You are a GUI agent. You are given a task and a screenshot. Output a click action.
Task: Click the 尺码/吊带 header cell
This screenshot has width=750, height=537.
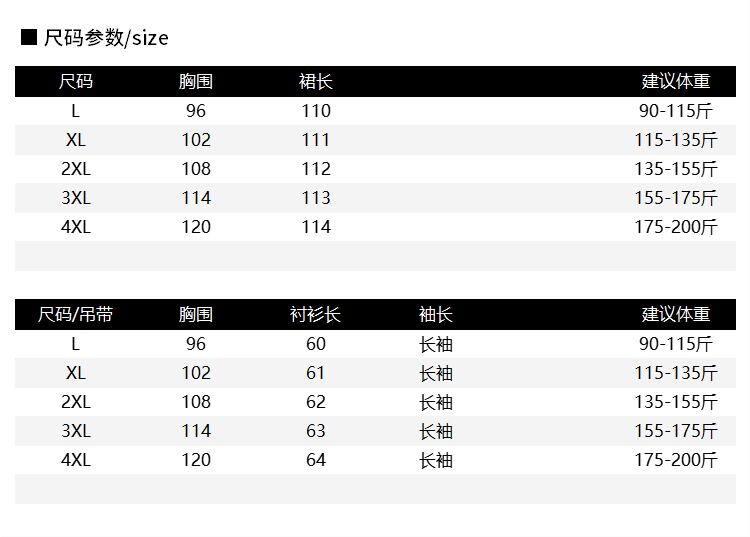76,315
